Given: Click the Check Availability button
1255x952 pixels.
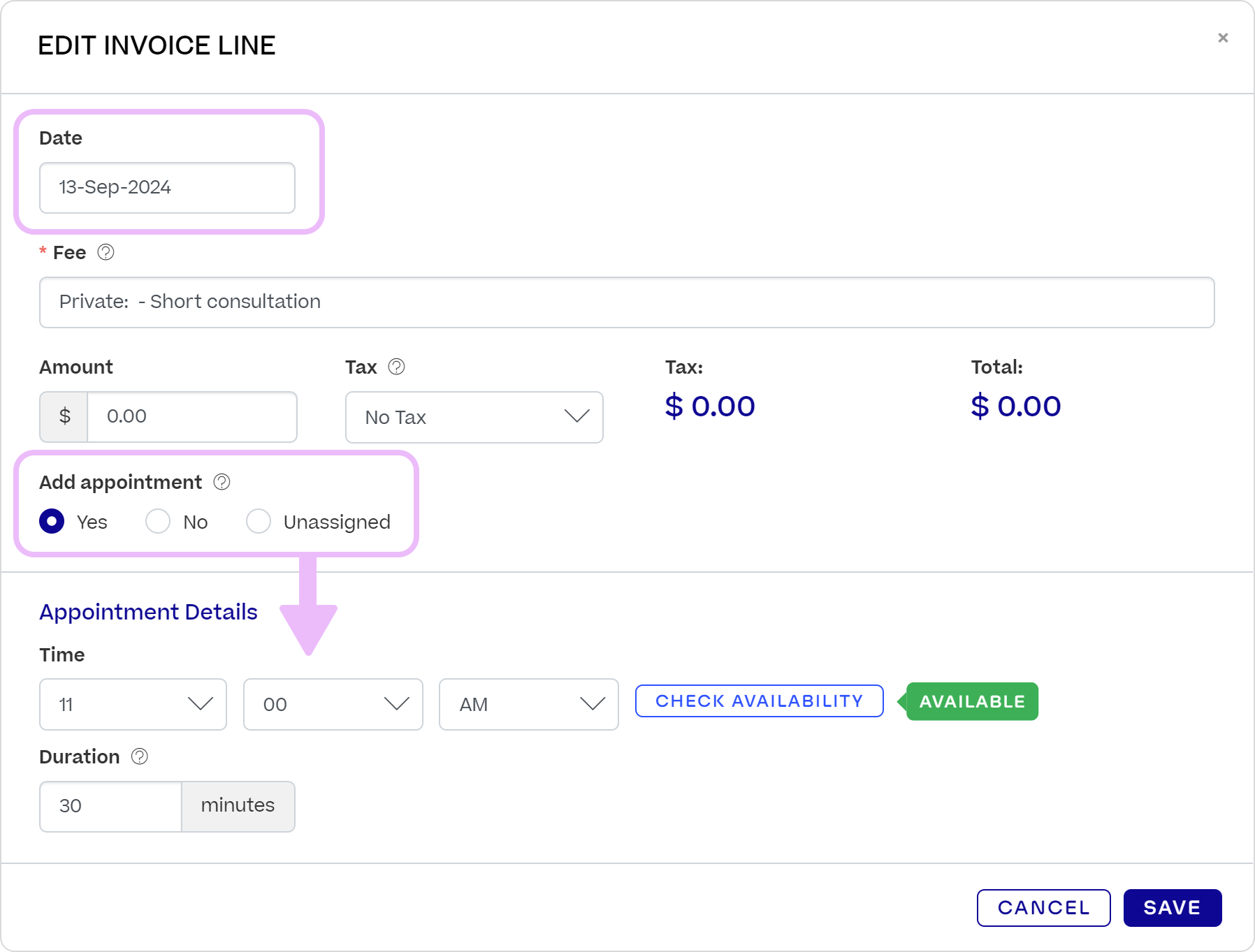Looking at the screenshot, I should click(760, 701).
